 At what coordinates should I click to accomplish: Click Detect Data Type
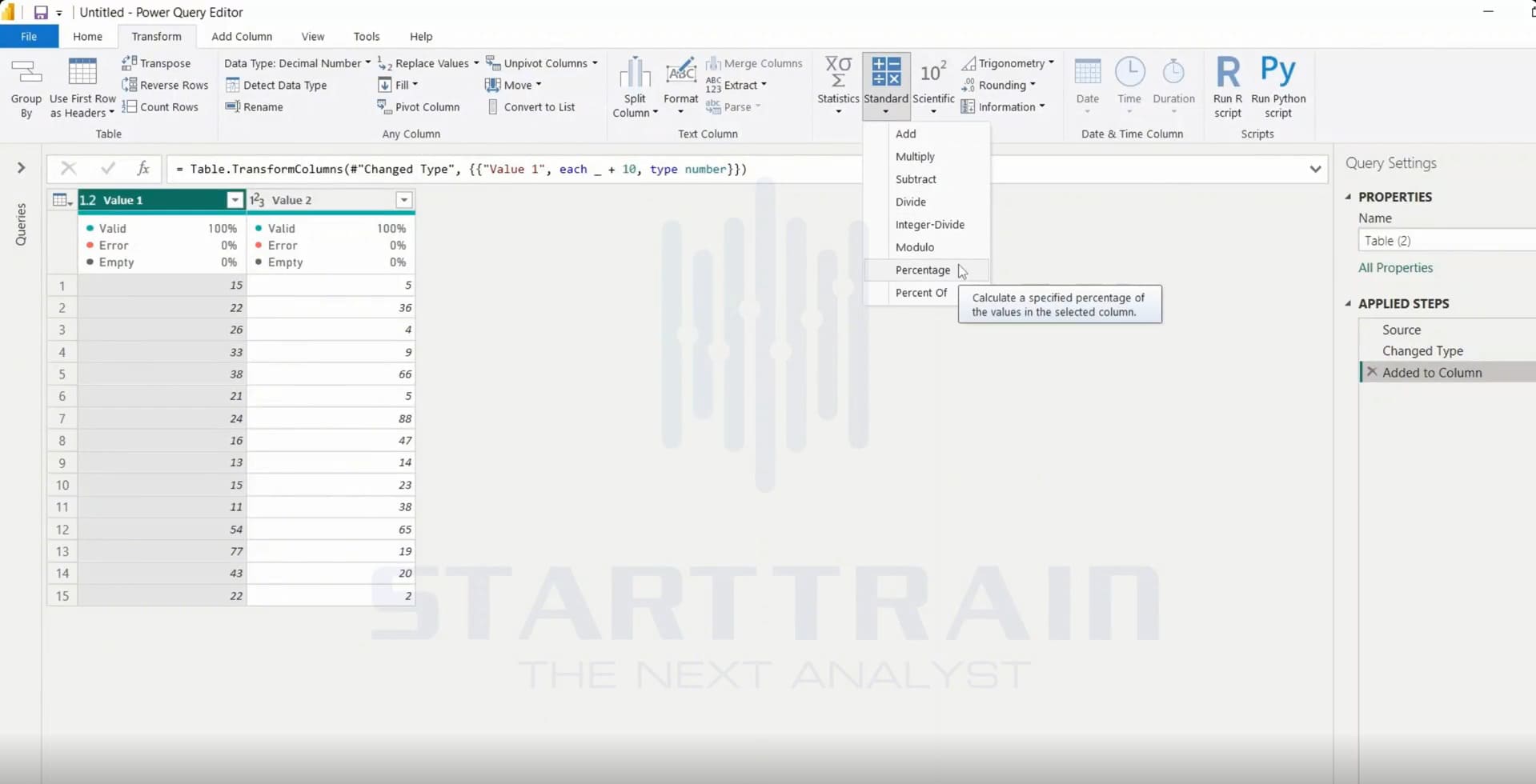(276, 85)
